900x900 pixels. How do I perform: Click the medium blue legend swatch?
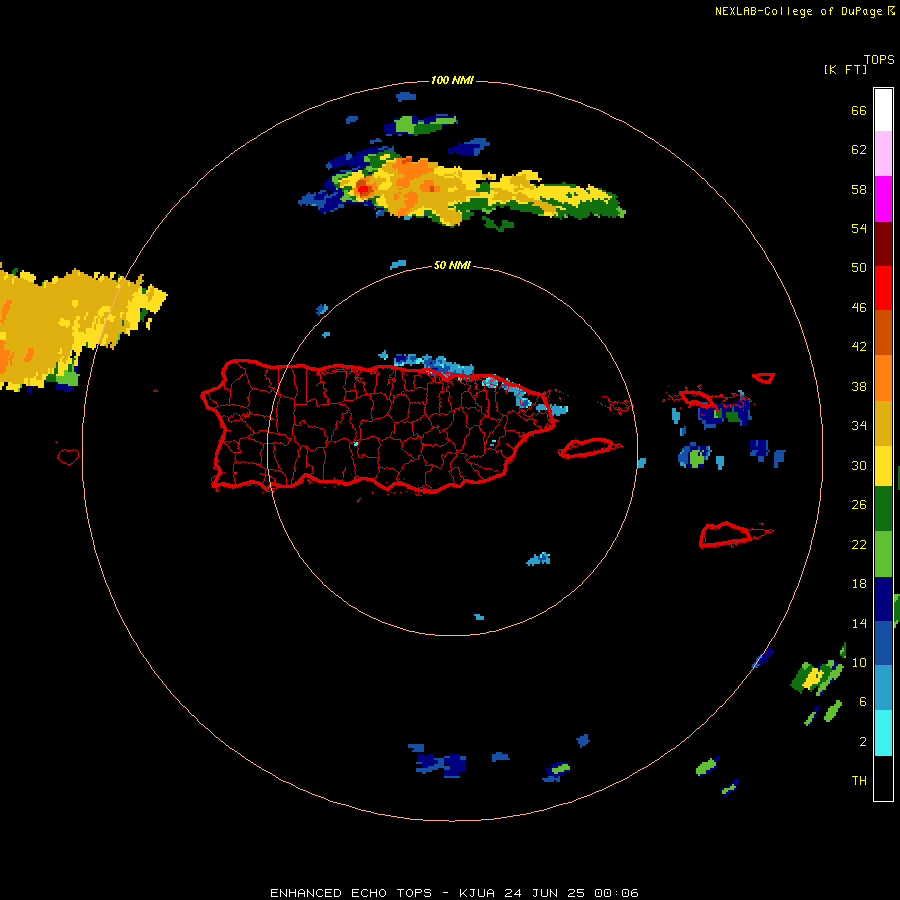pos(883,643)
